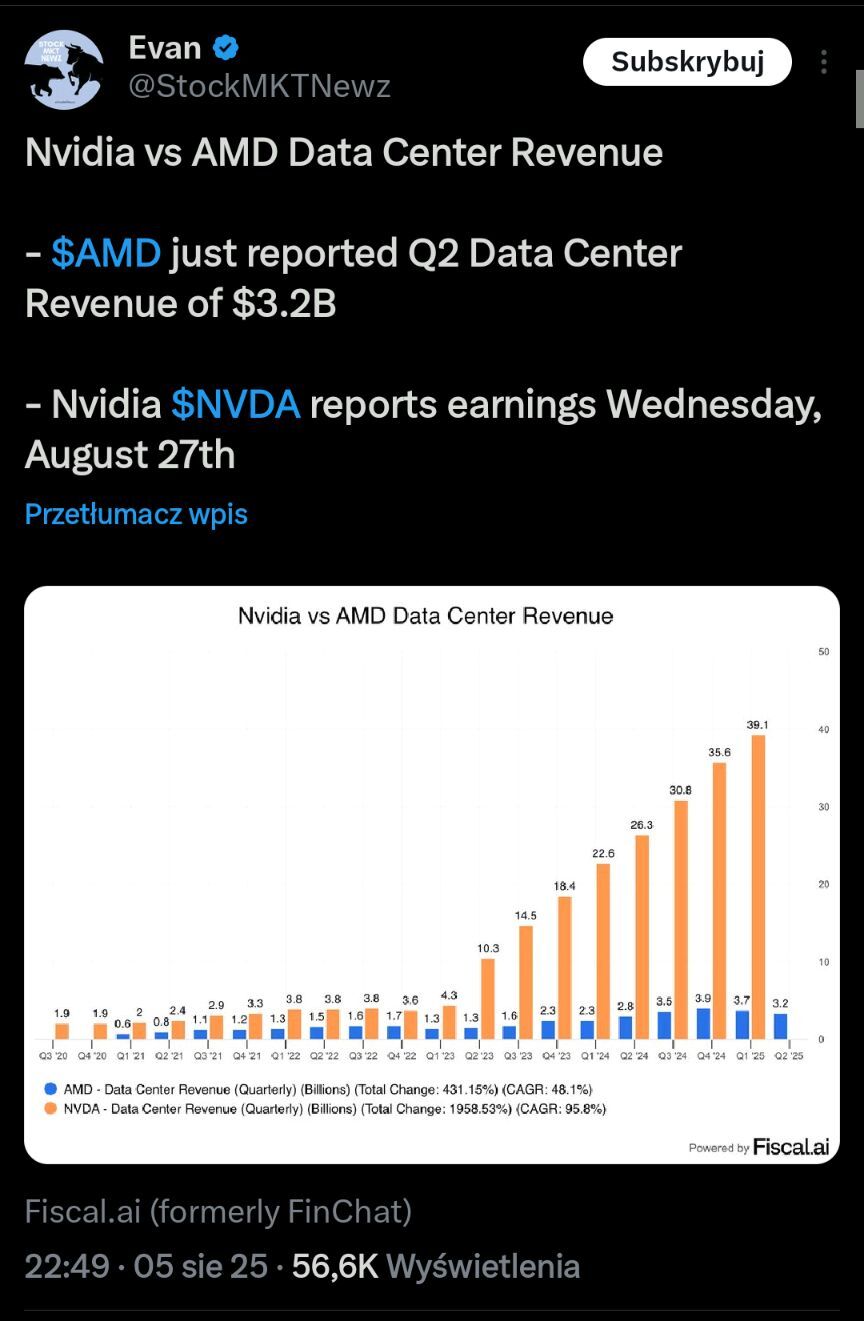This screenshot has width=864, height=1321.
Task: Click the orange NVDA legend dot
Action: (x=51, y=1108)
